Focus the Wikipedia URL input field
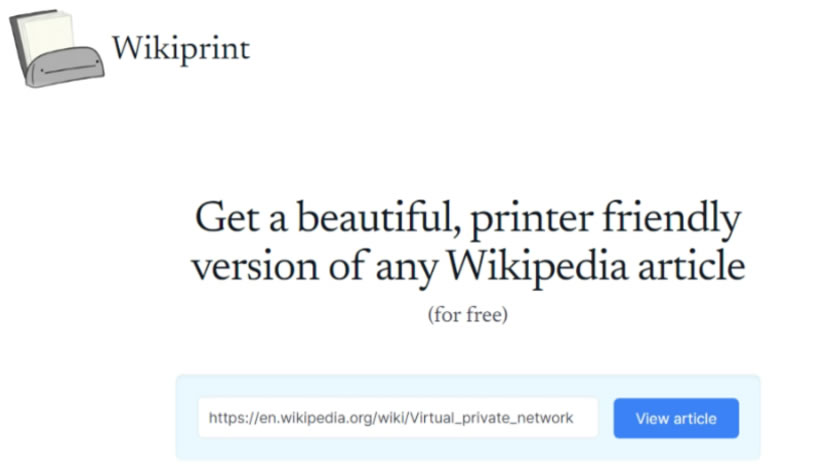The height and width of the screenshot is (475, 830). coord(397,418)
